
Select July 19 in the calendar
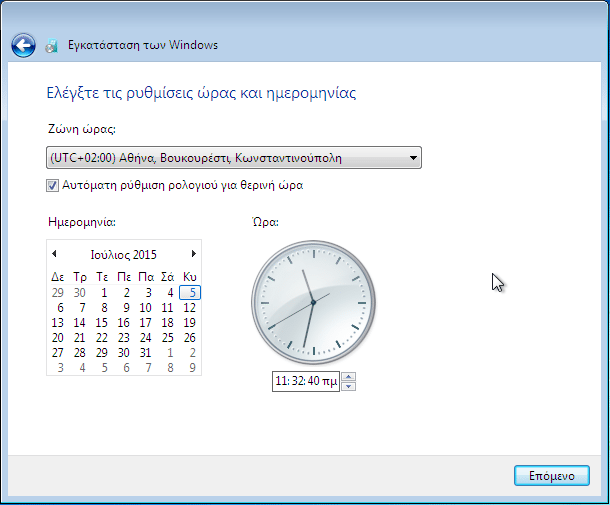(190, 323)
